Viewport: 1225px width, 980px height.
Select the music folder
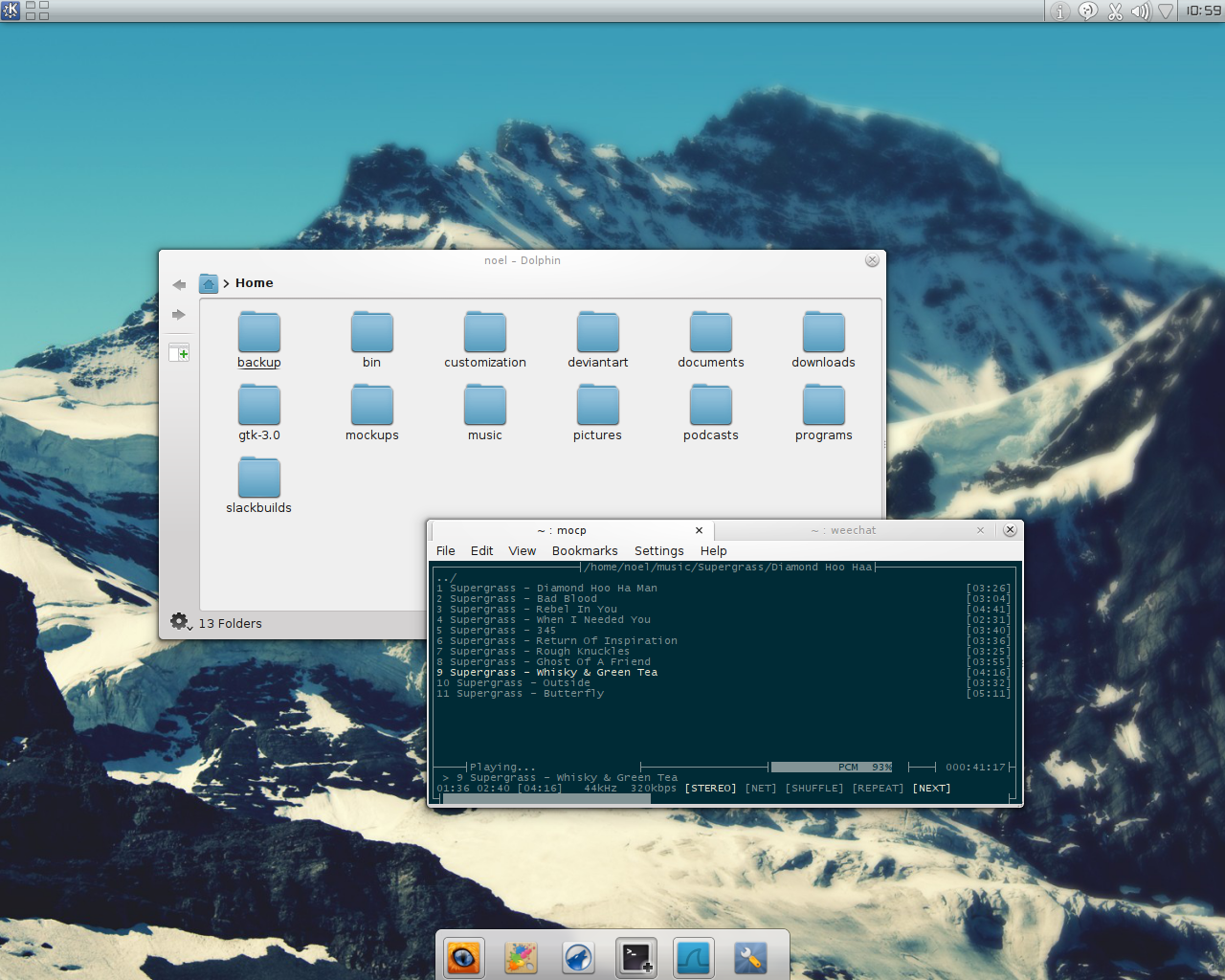[485, 413]
